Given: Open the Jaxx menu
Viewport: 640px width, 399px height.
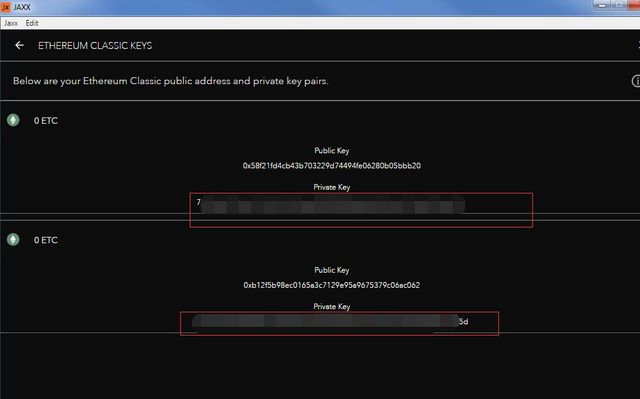Looking at the screenshot, I should (x=11, y=23).
